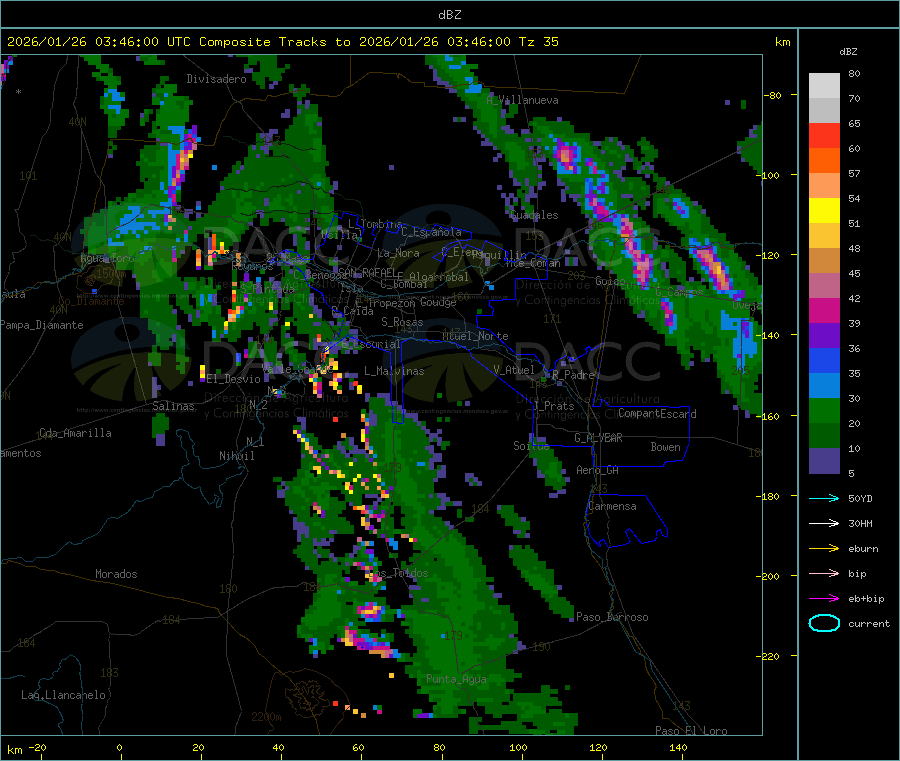Click the El_Desvio map label
Screen dimensions: 900x761
coord(234,379)
